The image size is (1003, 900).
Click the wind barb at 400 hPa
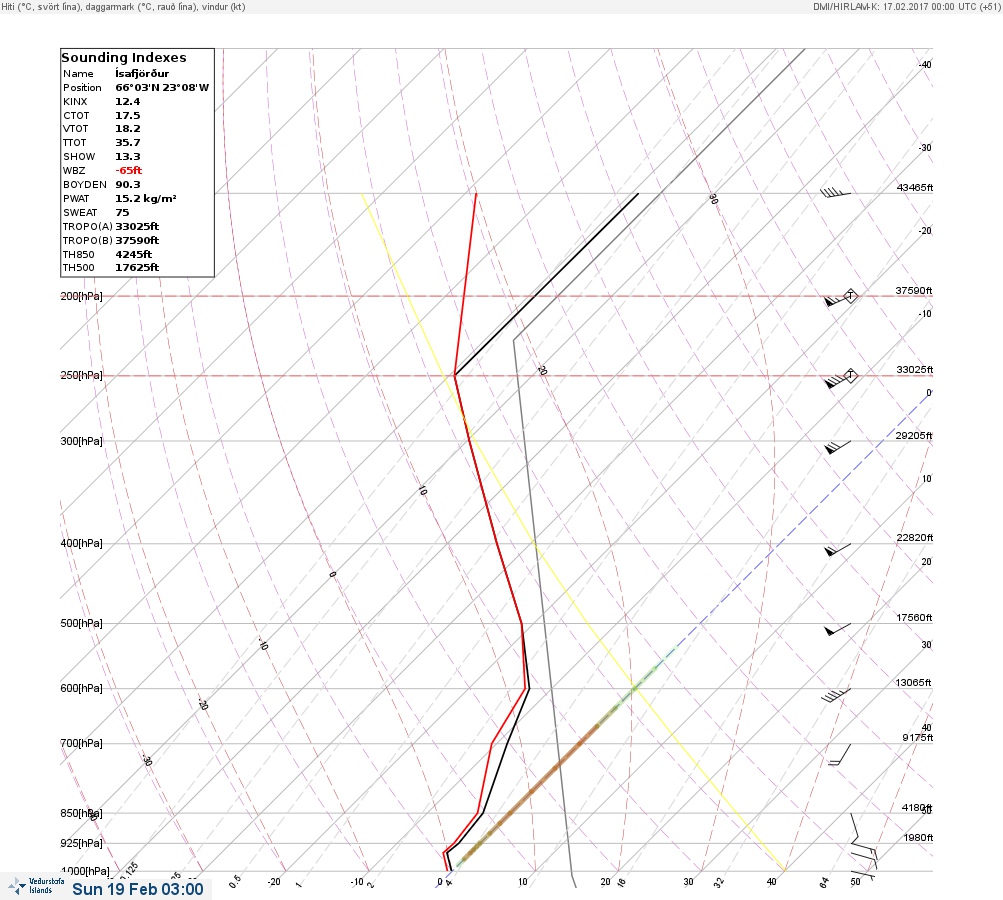click(837, 549)
